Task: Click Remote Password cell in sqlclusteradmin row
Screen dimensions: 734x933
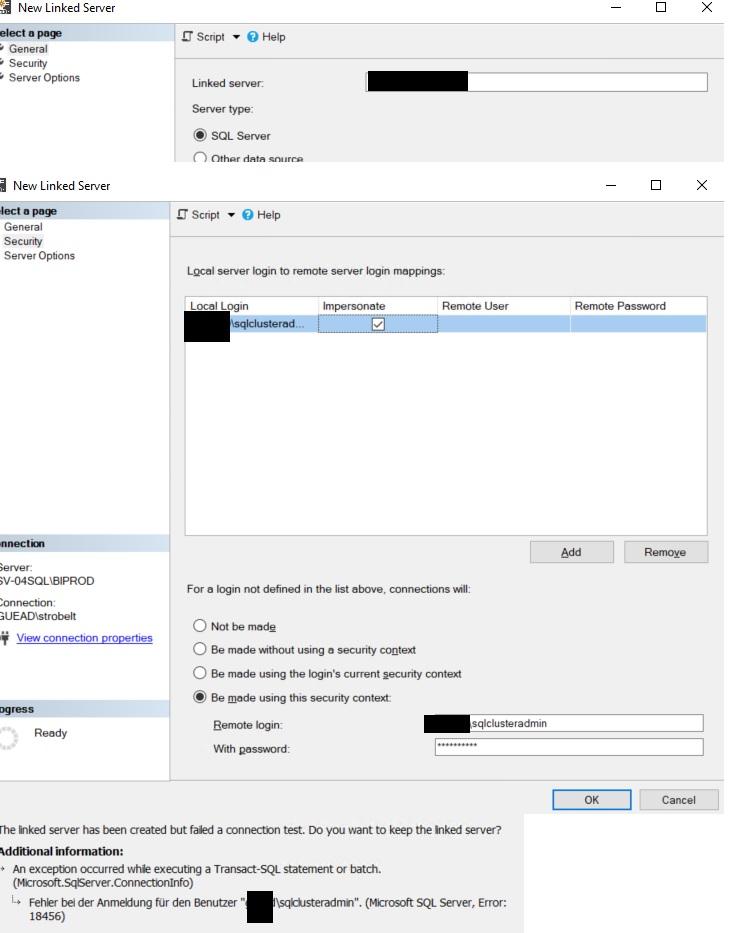Action: pyautogui.click(x=639, y=324)
